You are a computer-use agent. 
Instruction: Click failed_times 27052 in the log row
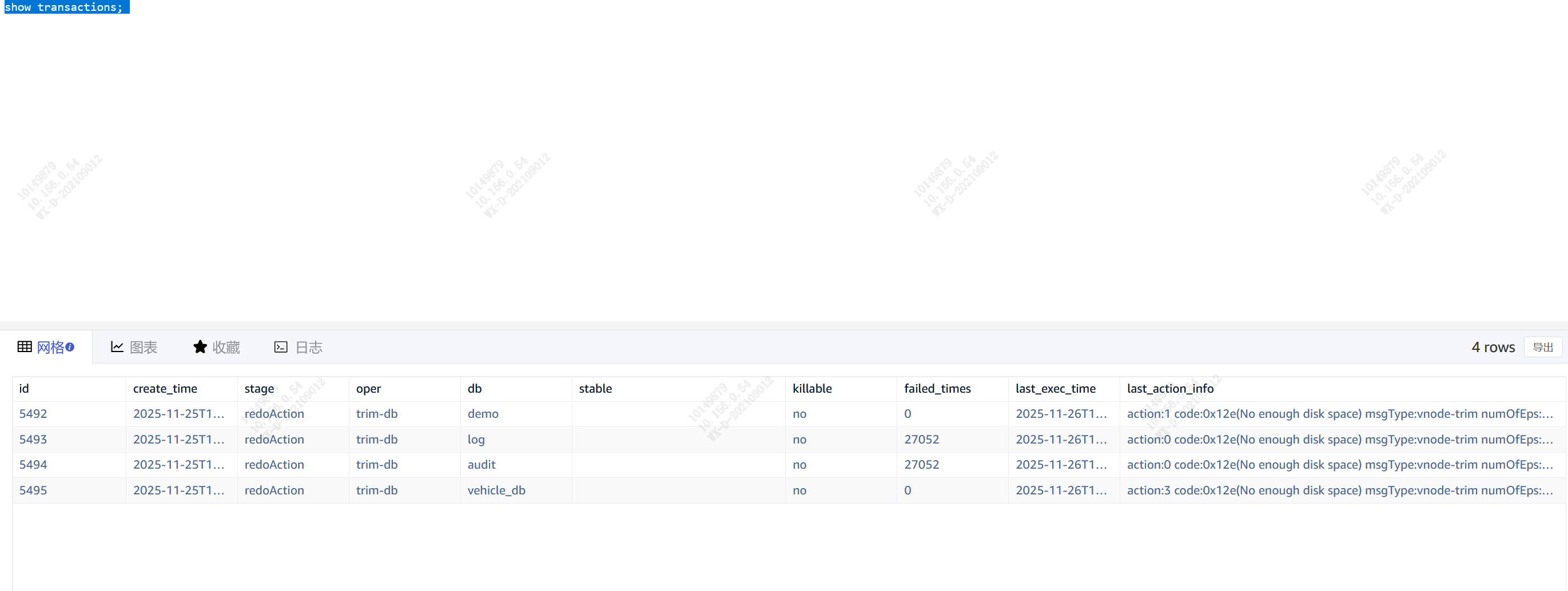tap(921, 440)
